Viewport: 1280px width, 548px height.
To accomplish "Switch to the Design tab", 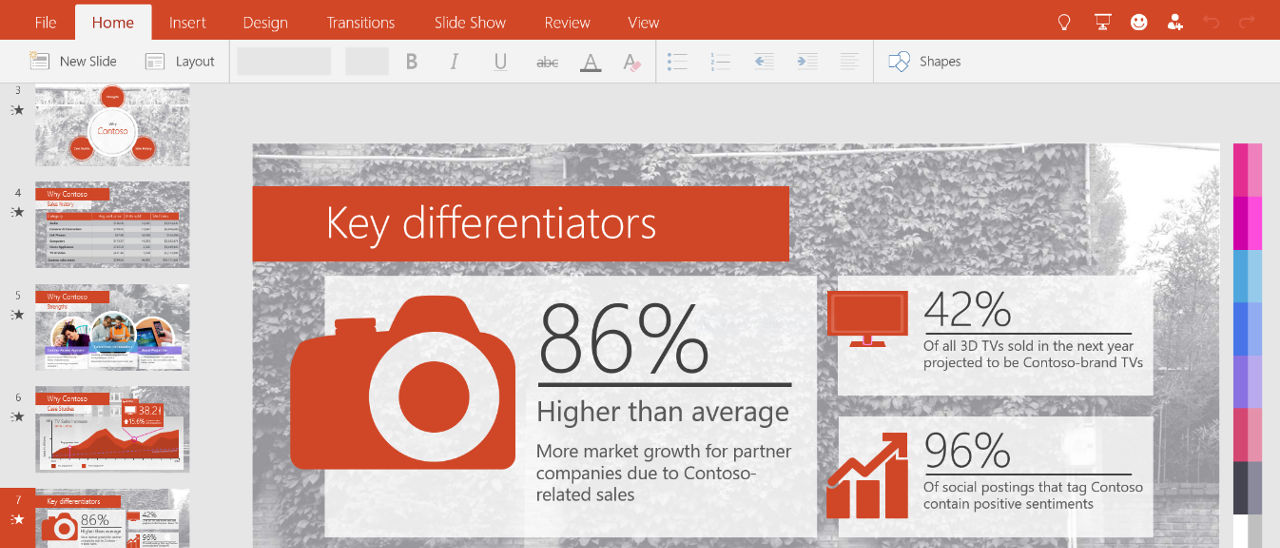I will click(x=265, y=22).
